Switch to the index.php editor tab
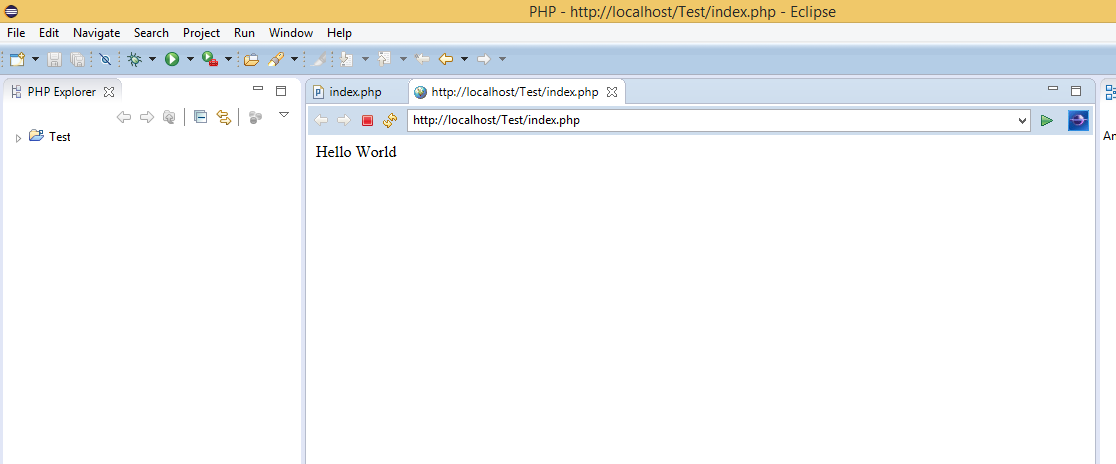 (x=355, y=92)
